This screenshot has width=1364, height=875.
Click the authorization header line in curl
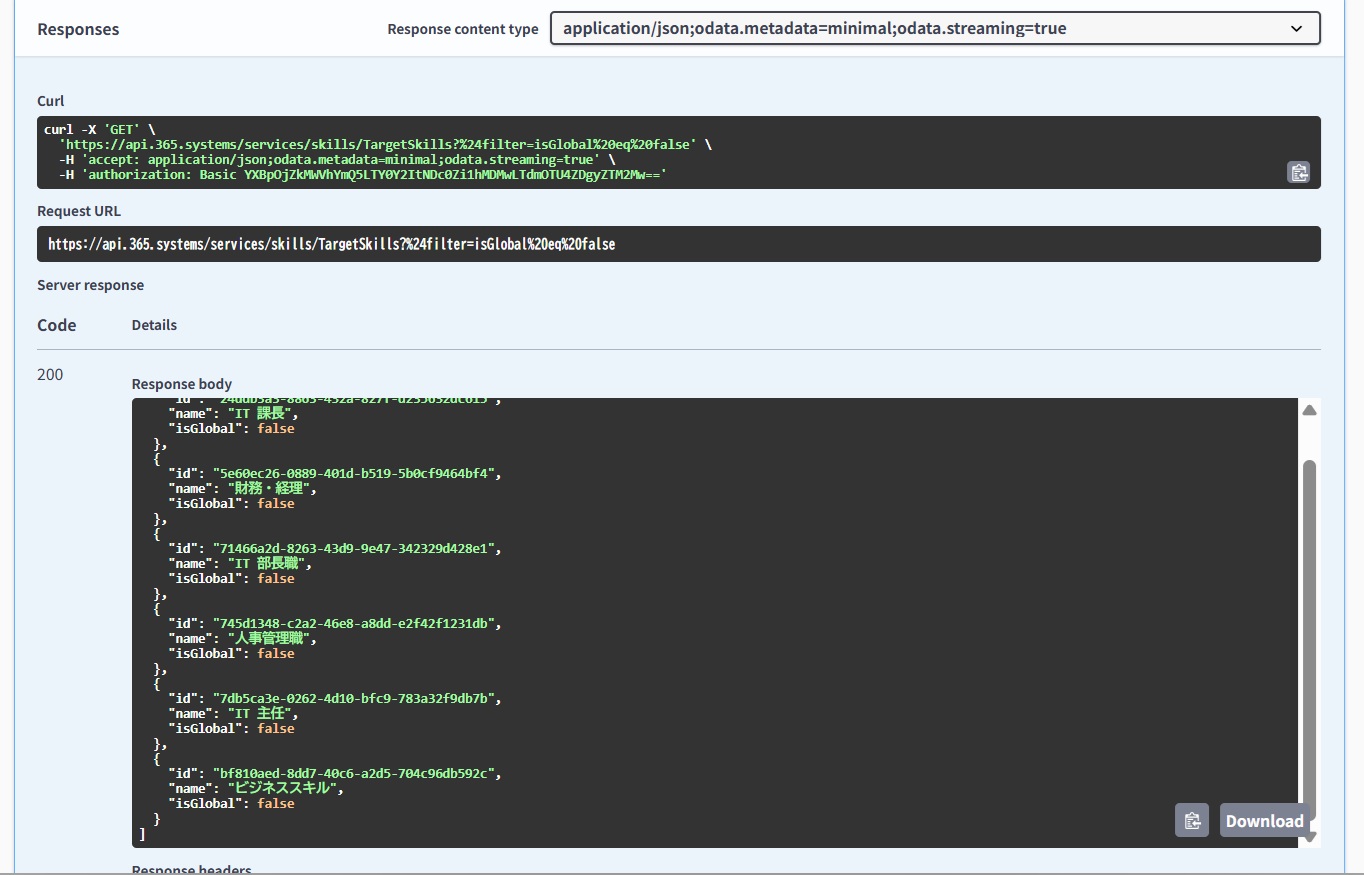coord(363,174)
